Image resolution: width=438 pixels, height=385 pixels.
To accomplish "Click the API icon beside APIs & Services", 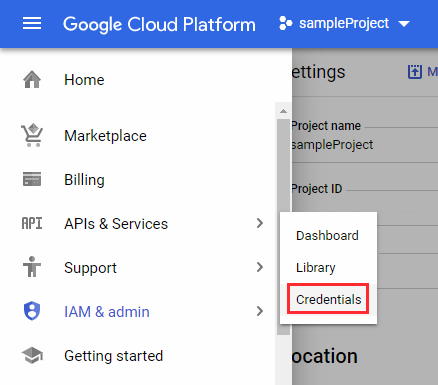I will 32,223.
